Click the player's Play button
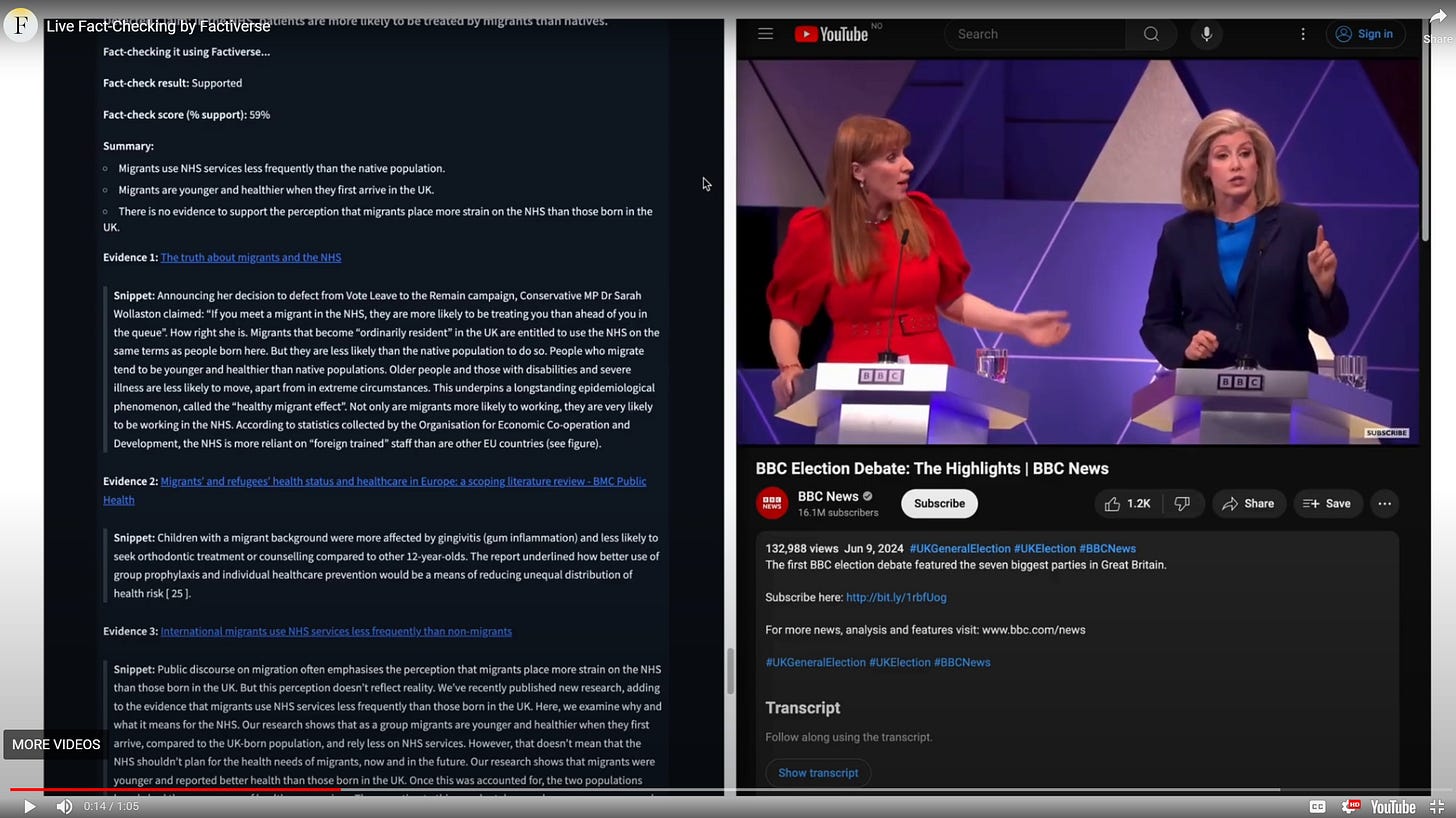Viewport: 1456px width, 818px height. 29,806
